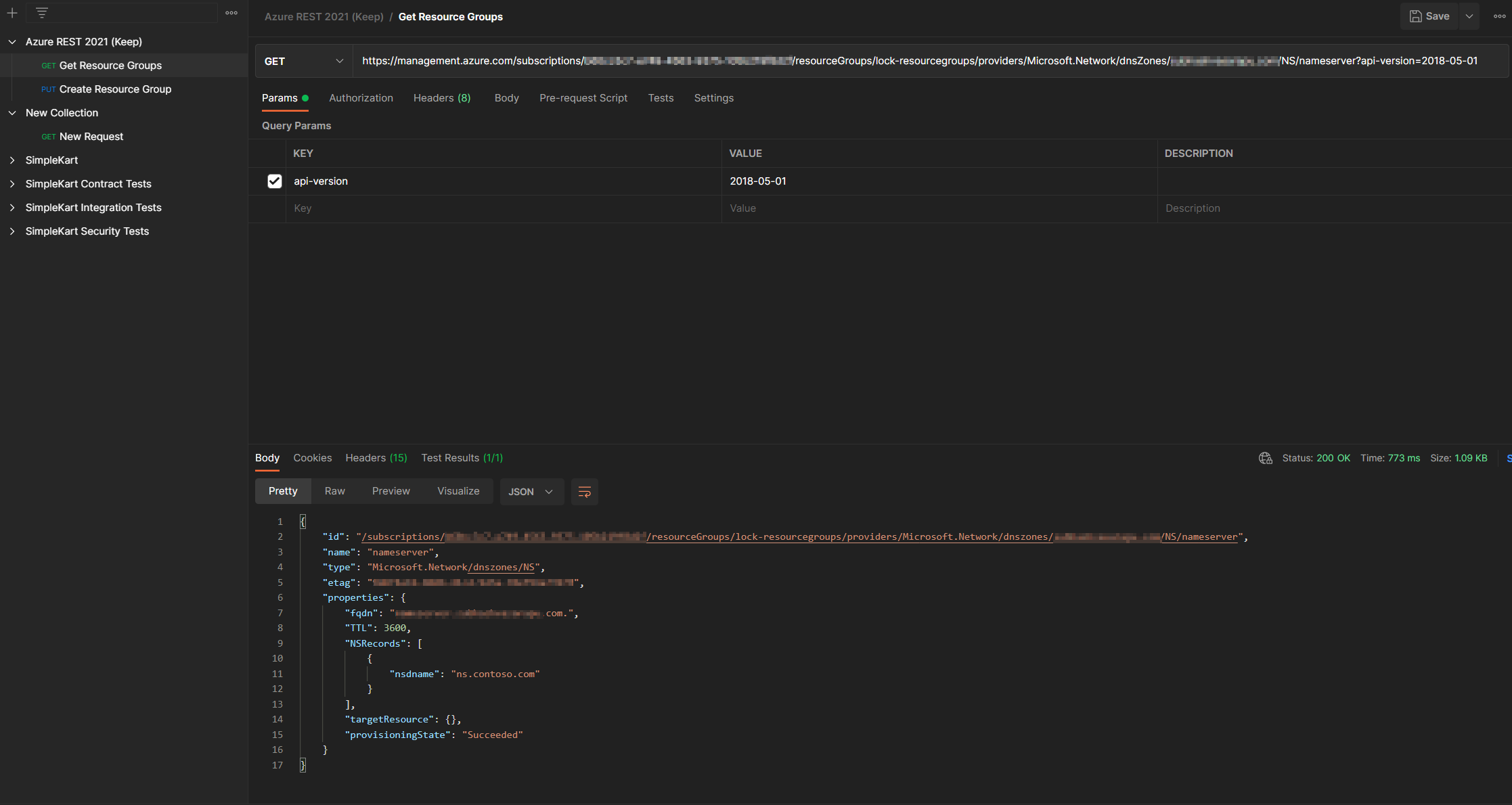1512x805 pixels.
Task: Click the request URL field
Action: point(930,61)
